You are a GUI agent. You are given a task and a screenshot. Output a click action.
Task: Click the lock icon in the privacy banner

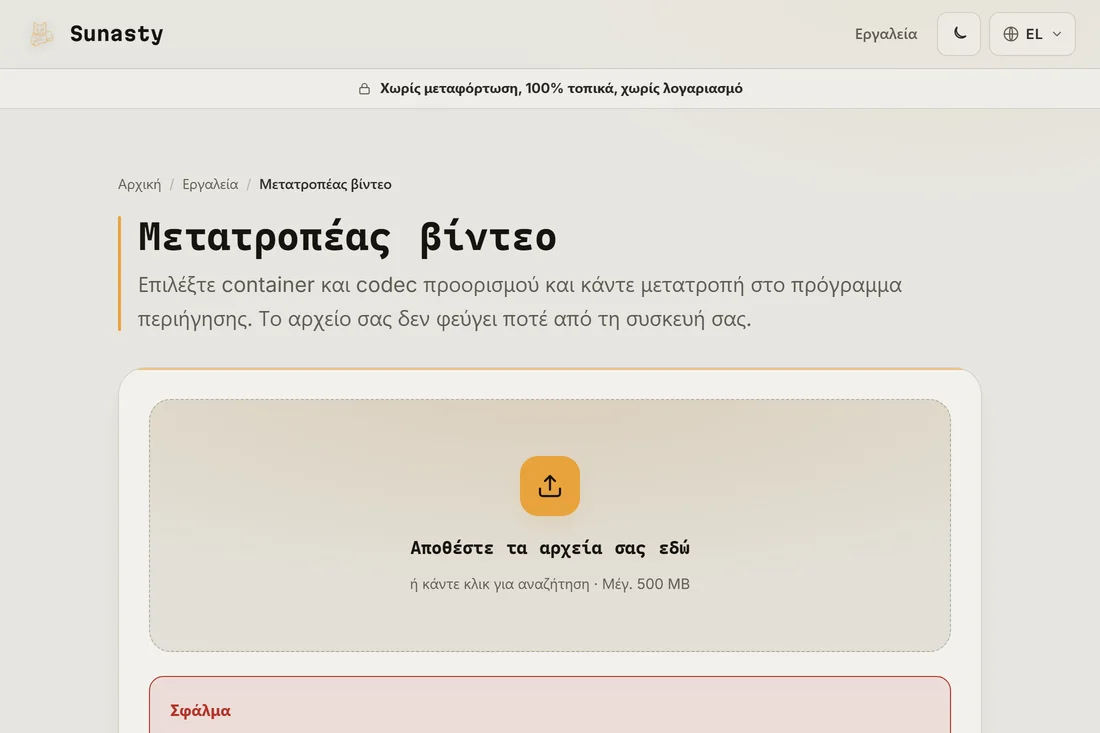tap(364, 88)
